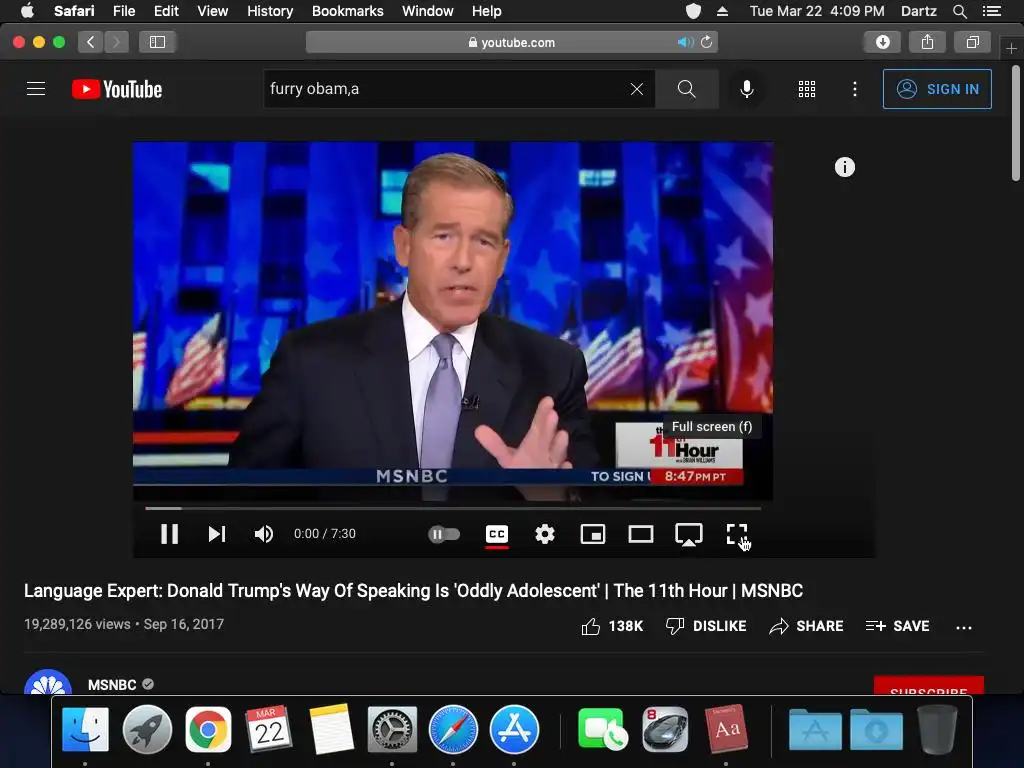Open the MSNBC channel avatar
Image resolution: width=1024 pixels, height=768 pixels.
point(48,682)
